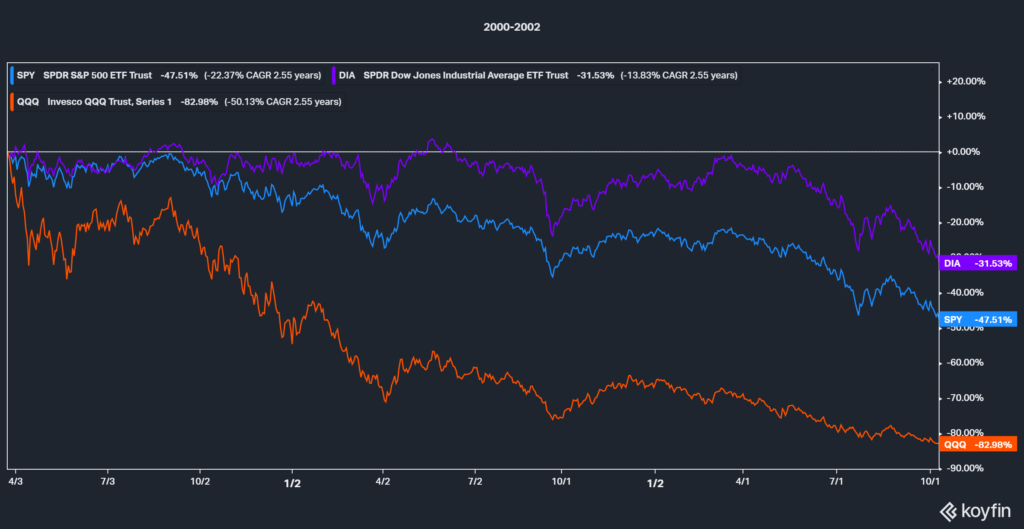Click the 4/3 date label on x-axis

[x=14, y=481]
